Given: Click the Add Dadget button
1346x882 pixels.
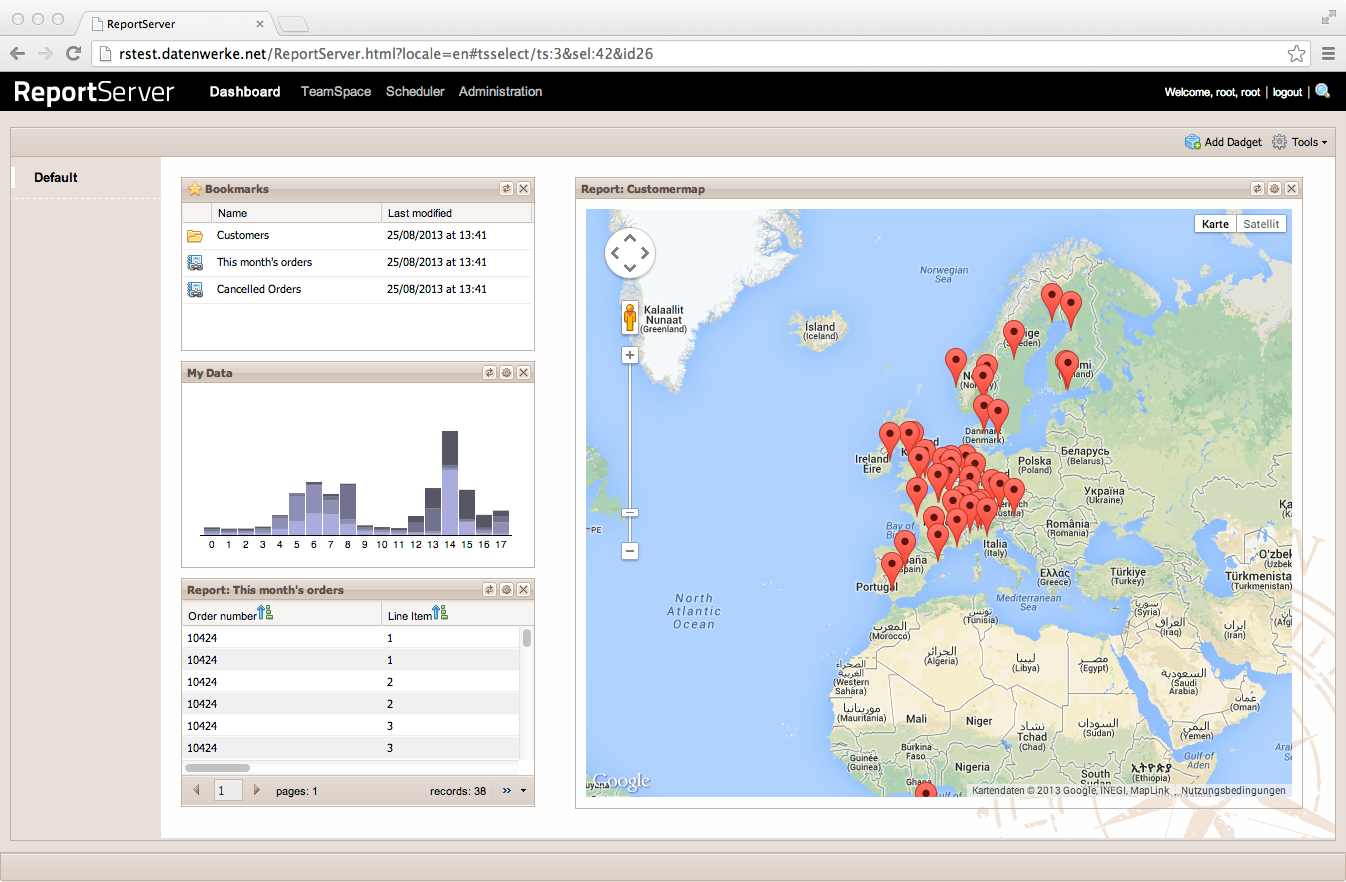Looking at the screenshot, I should (1223, 142).
